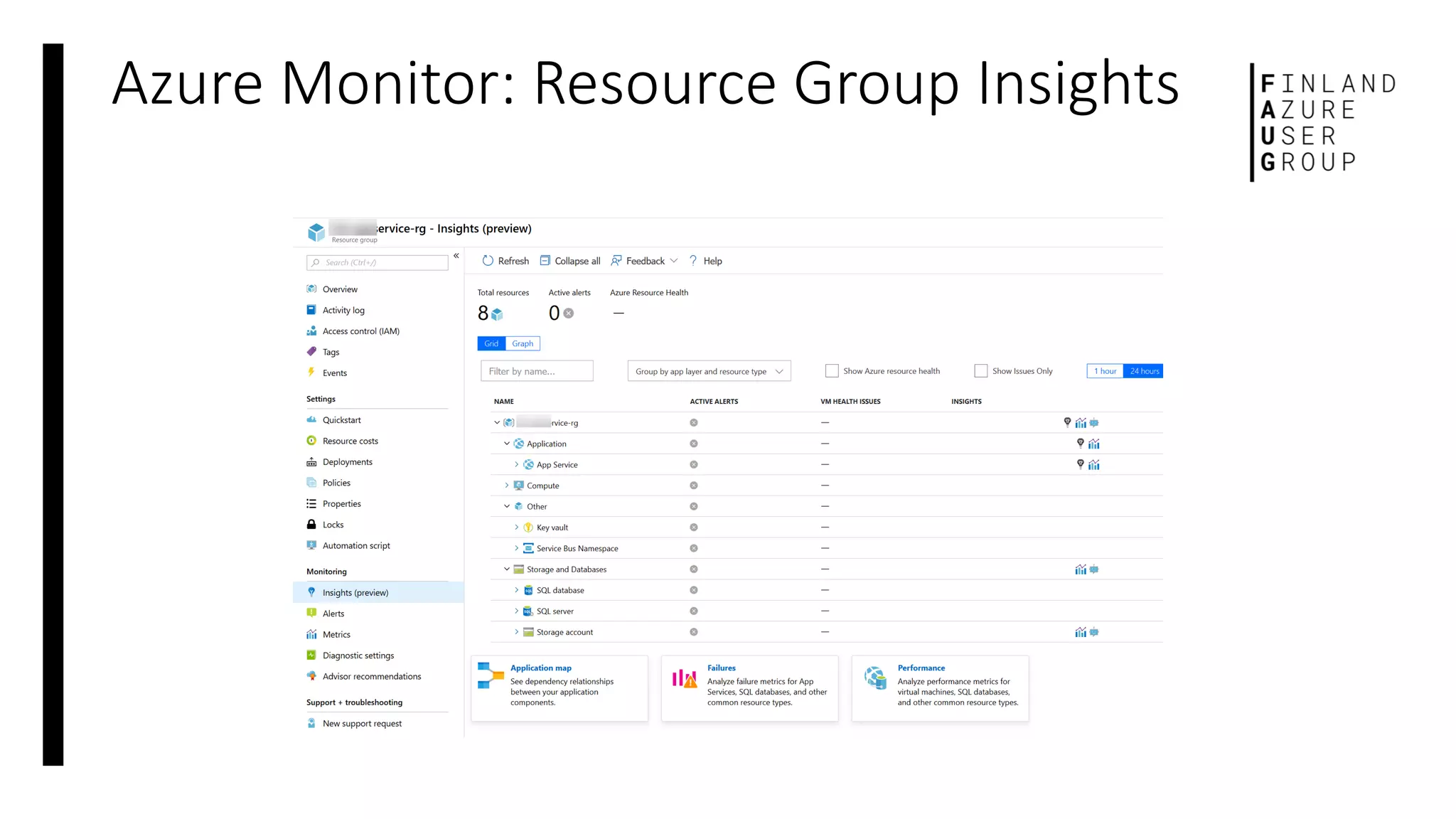Screen dimensions: 1456x819
Task: Open Group by app layer and resource type dropdown
Action: [709, 371]
